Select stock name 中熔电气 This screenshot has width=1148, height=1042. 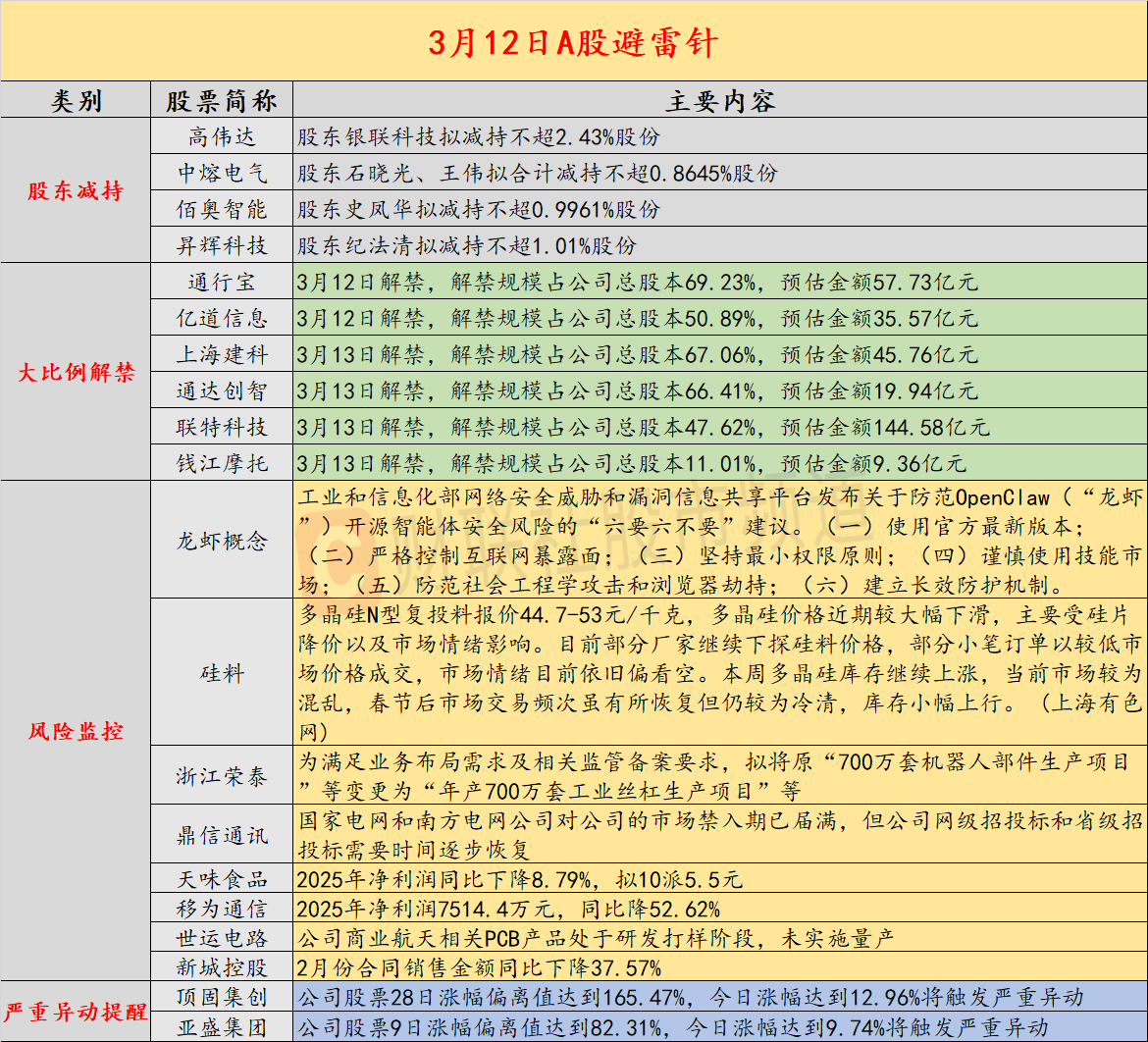222,173
